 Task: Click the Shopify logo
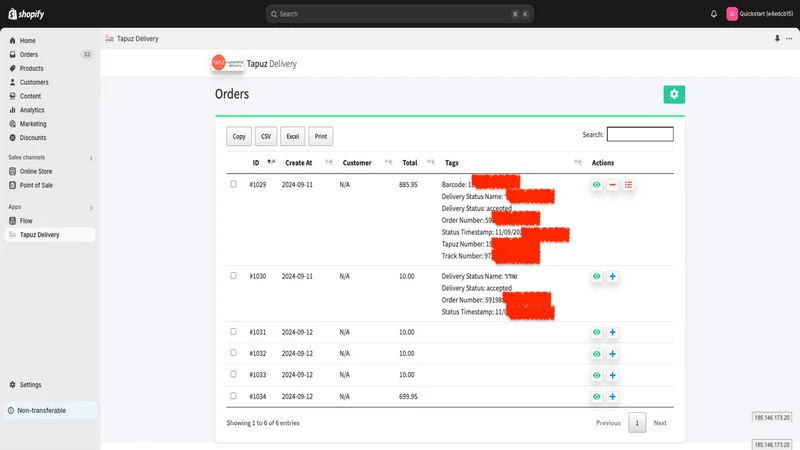(26, 14)
